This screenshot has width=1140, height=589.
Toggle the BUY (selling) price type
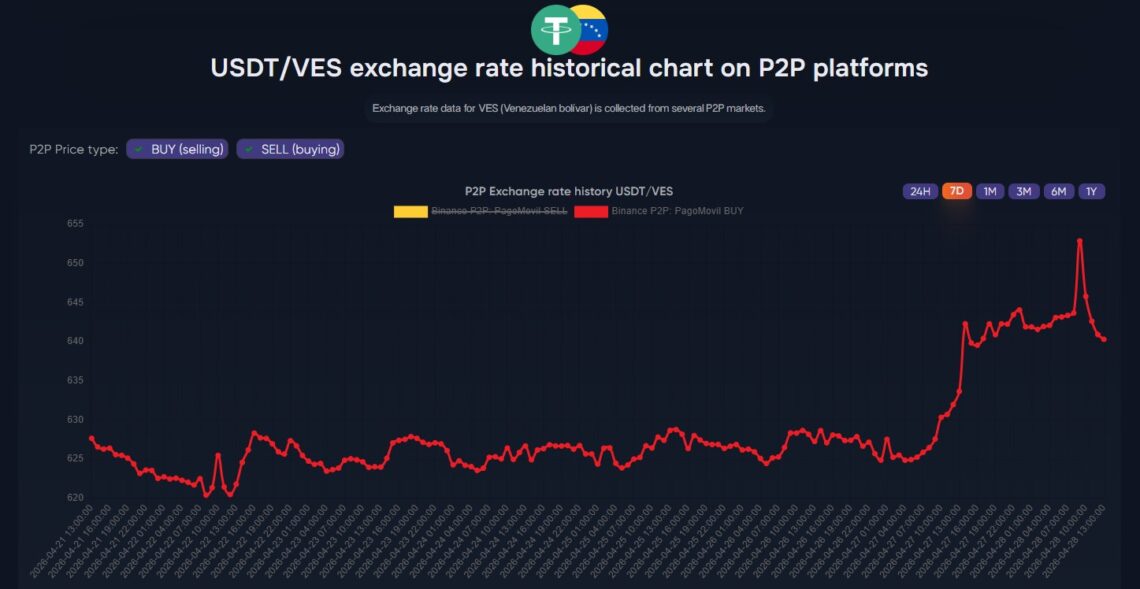pos(177,149)
